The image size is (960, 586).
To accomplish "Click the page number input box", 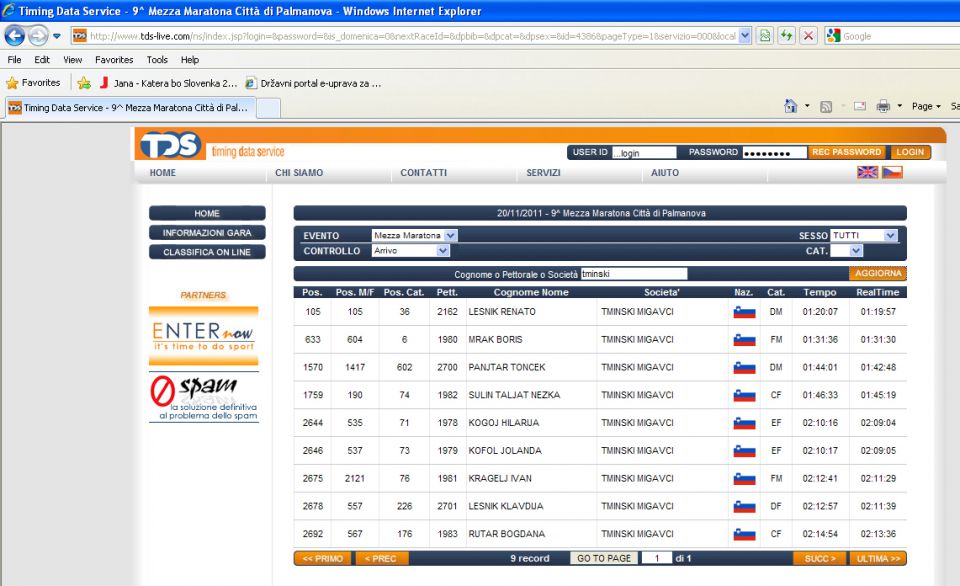I will 657,558.
